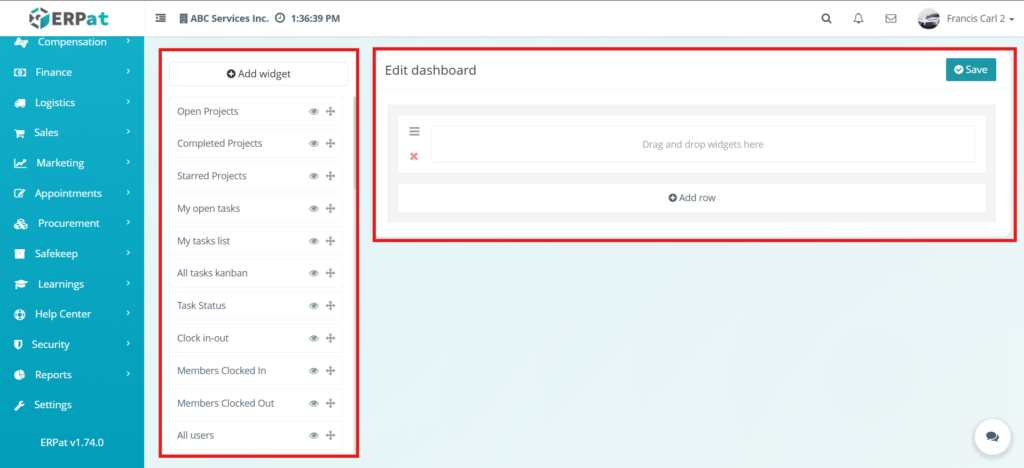
Task: Toggle visibility eye for Starred Projects widget
Action: click(x=313, y=176)
